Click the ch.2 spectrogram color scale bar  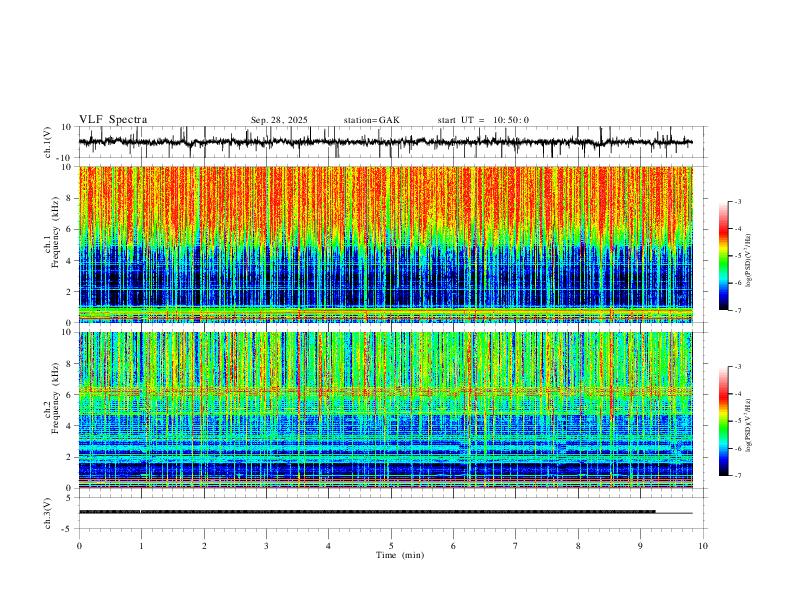pyautogui.click(x=723, y=421)
